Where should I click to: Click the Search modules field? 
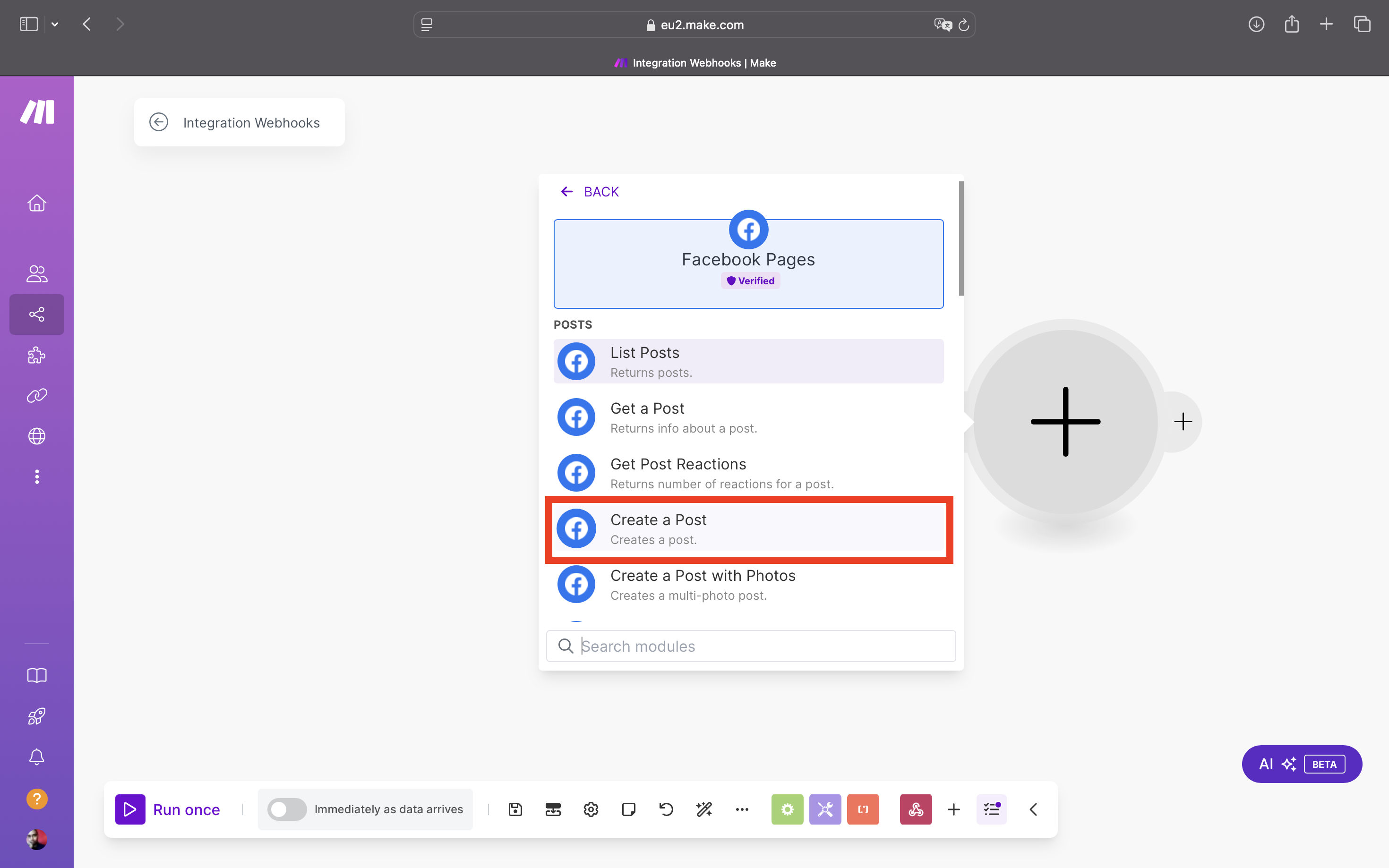750,646
